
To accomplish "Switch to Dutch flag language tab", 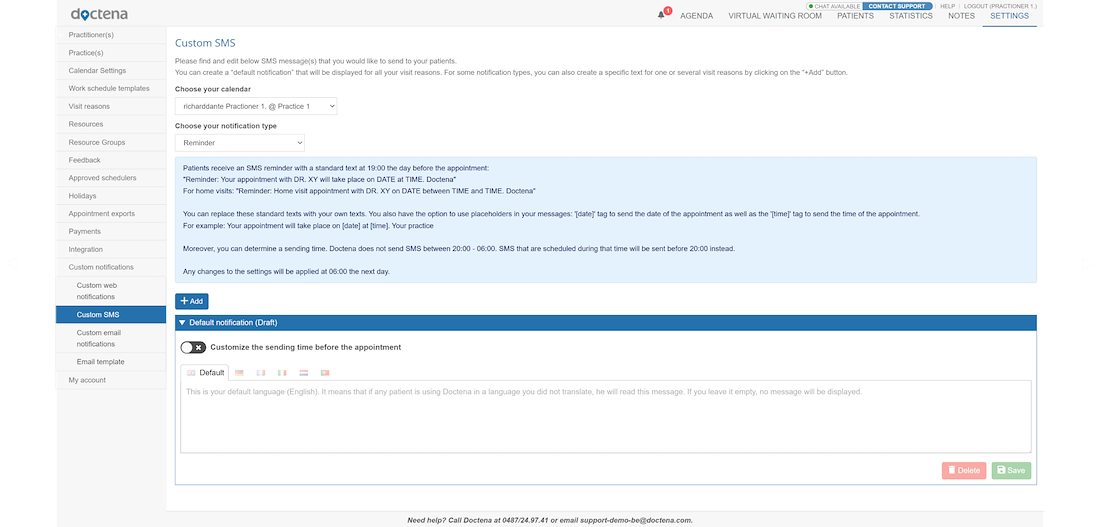I will coord(304,373).
